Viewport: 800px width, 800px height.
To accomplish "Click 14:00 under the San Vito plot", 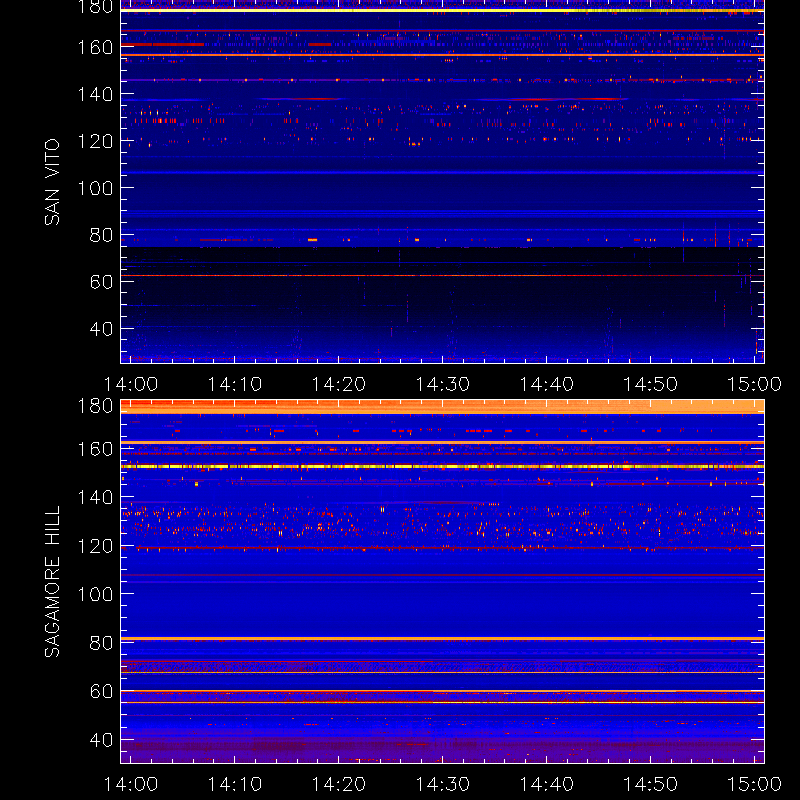I will 131,384.
